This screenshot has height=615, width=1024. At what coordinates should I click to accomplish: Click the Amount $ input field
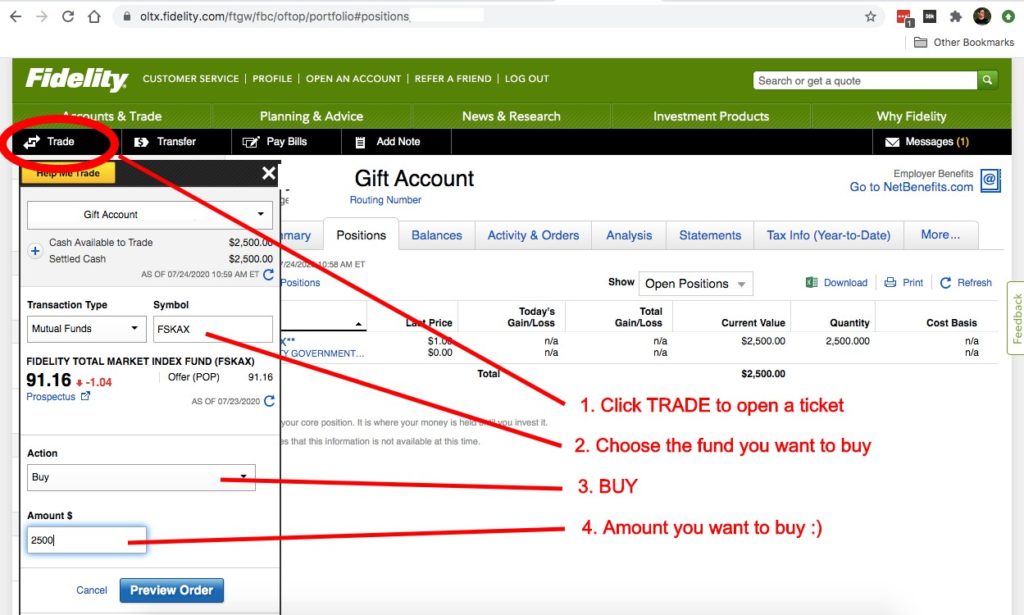[x=87, y=540]
